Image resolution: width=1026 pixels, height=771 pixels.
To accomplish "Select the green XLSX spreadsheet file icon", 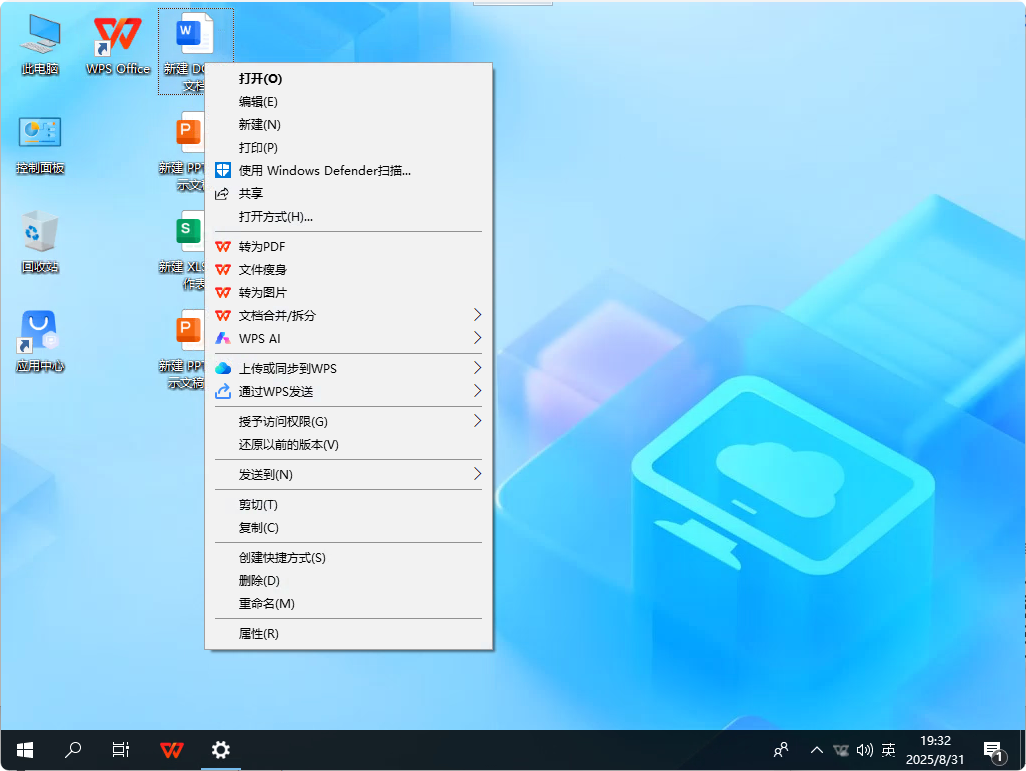I will [186, 232].
